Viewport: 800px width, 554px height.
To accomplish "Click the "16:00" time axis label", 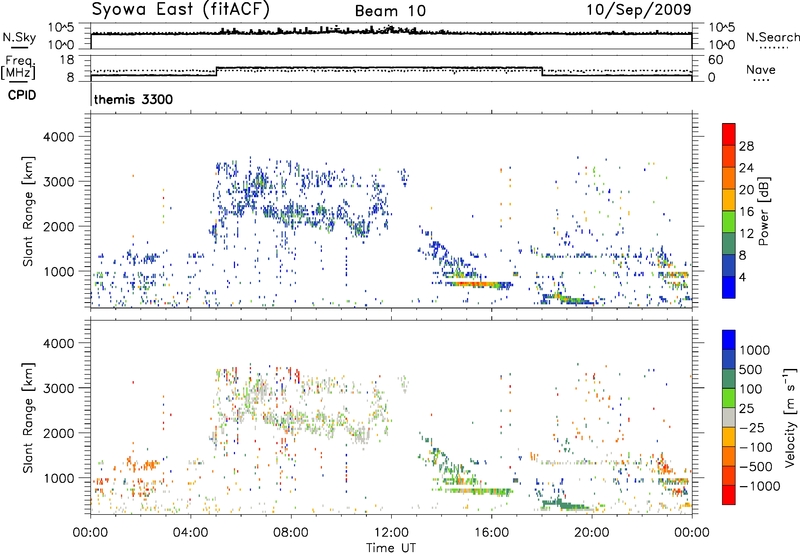I will click(491, 532).
